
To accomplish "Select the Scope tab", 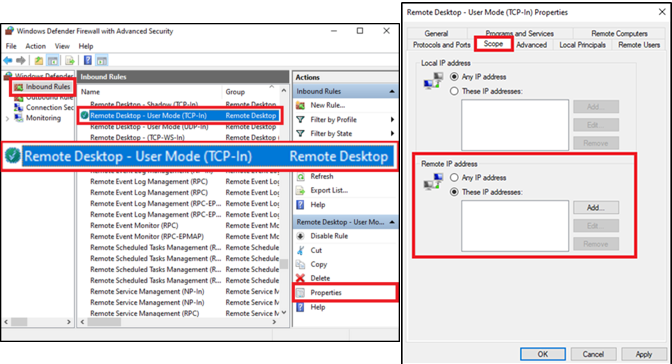I will (x=493, y=44).
